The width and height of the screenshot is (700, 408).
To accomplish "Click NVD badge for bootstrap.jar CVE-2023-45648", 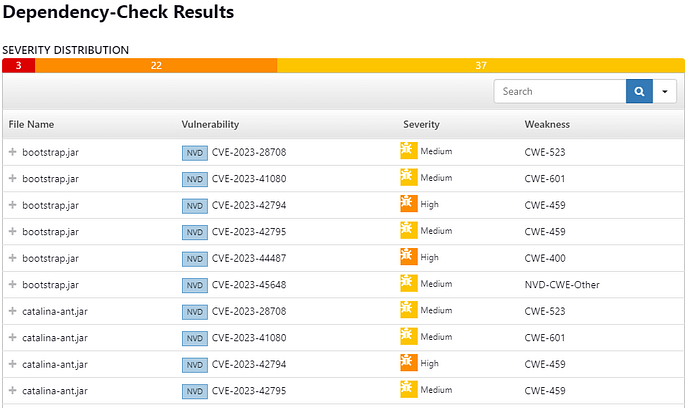I will coord(195,285).
